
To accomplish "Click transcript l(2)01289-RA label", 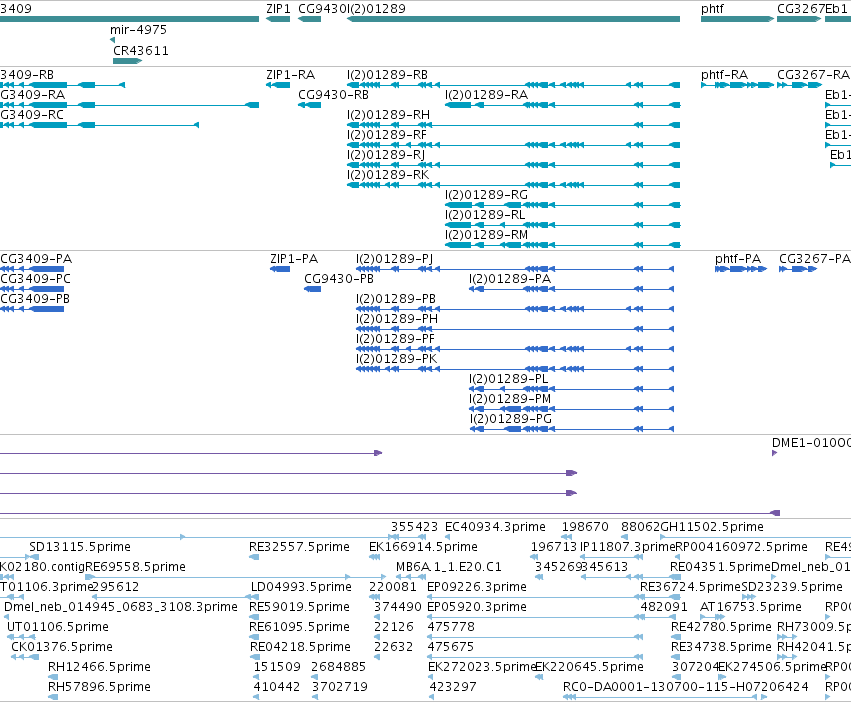I will 486,95.
